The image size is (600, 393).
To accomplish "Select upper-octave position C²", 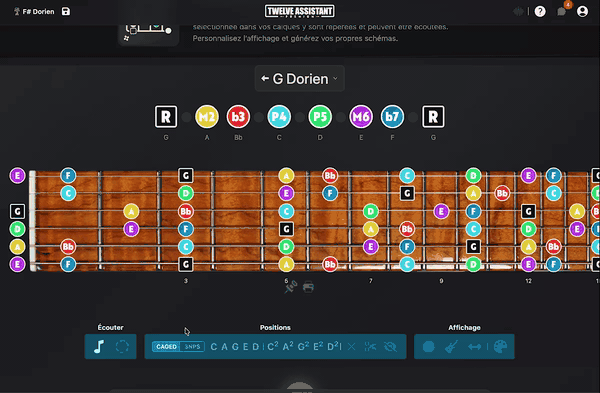I will 273,347.
